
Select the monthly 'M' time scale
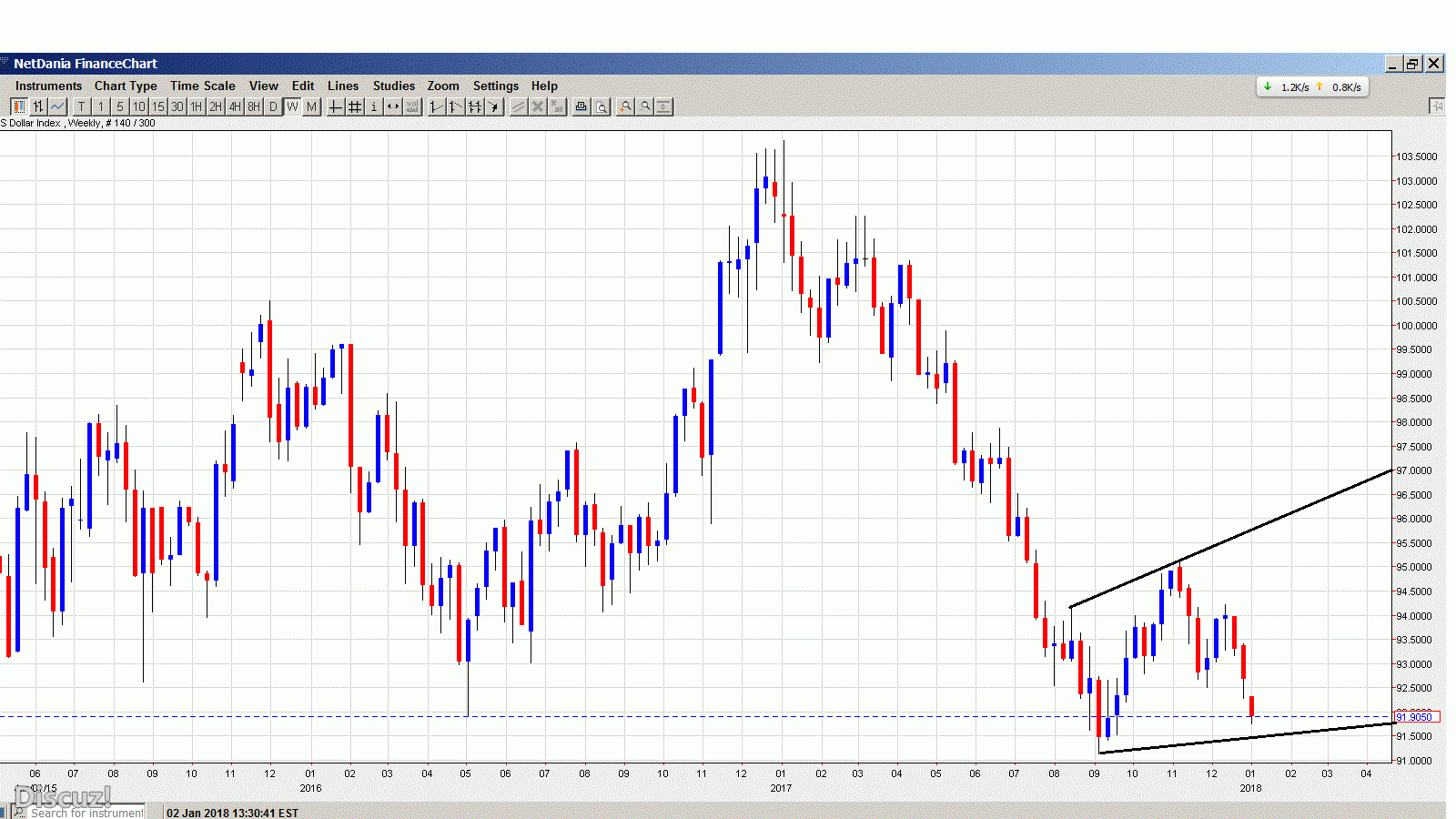click(311, 106)
